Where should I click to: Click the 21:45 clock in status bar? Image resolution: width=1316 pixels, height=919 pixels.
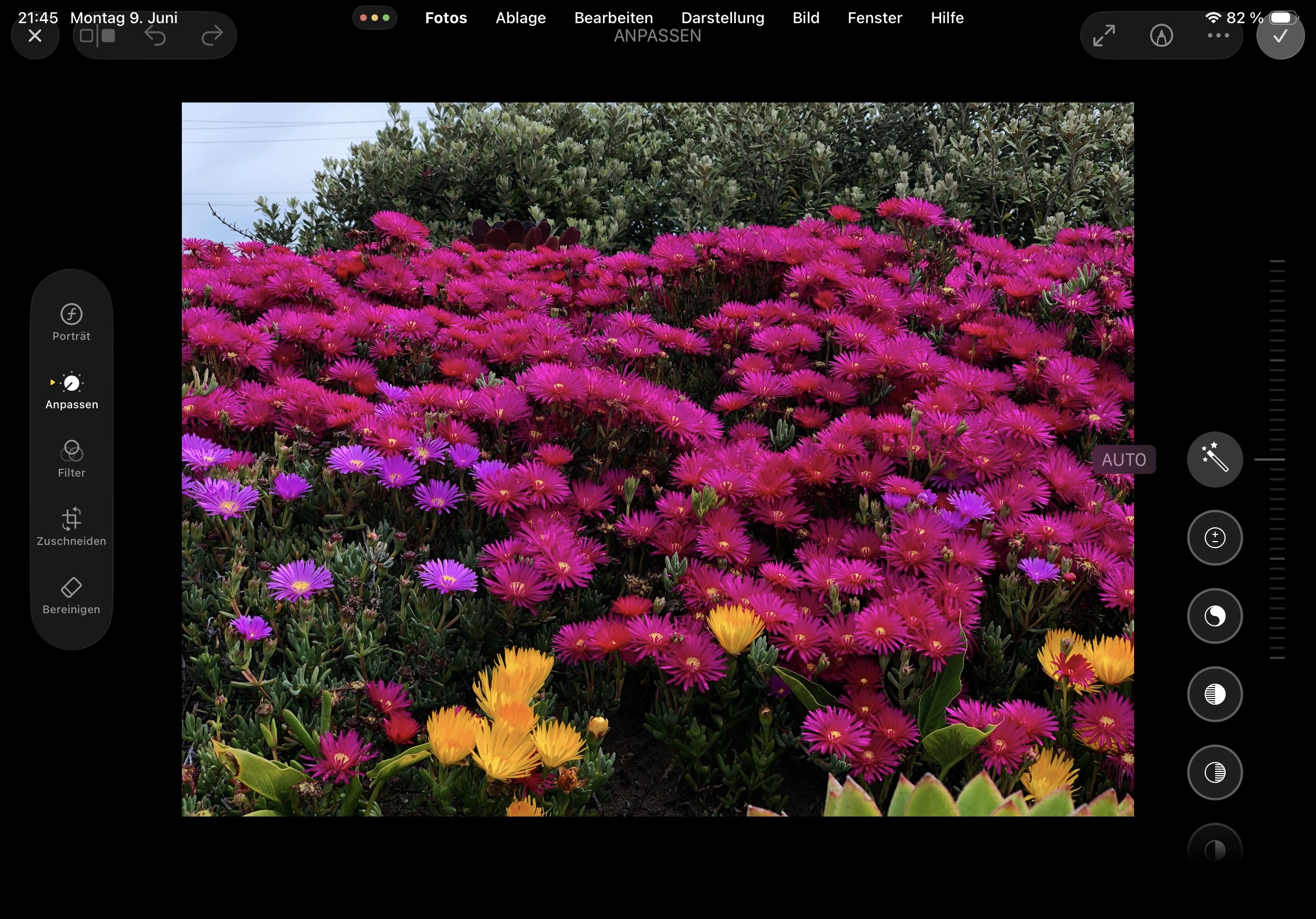point(38,18)
